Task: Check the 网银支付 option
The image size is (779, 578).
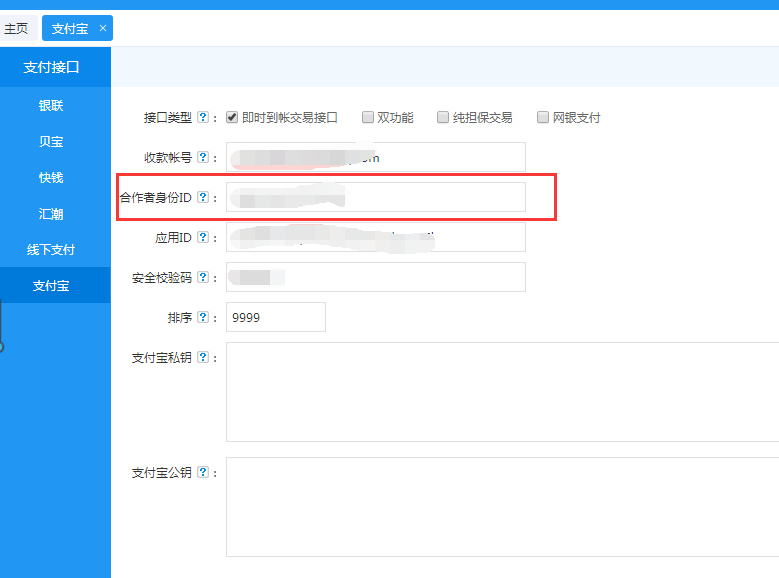Action: pos(543,117)
